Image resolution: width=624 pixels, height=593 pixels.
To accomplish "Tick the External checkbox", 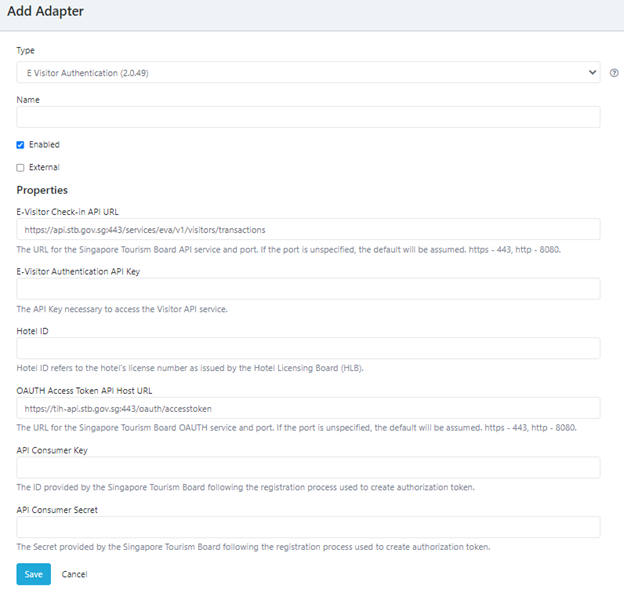I will 20,168.
